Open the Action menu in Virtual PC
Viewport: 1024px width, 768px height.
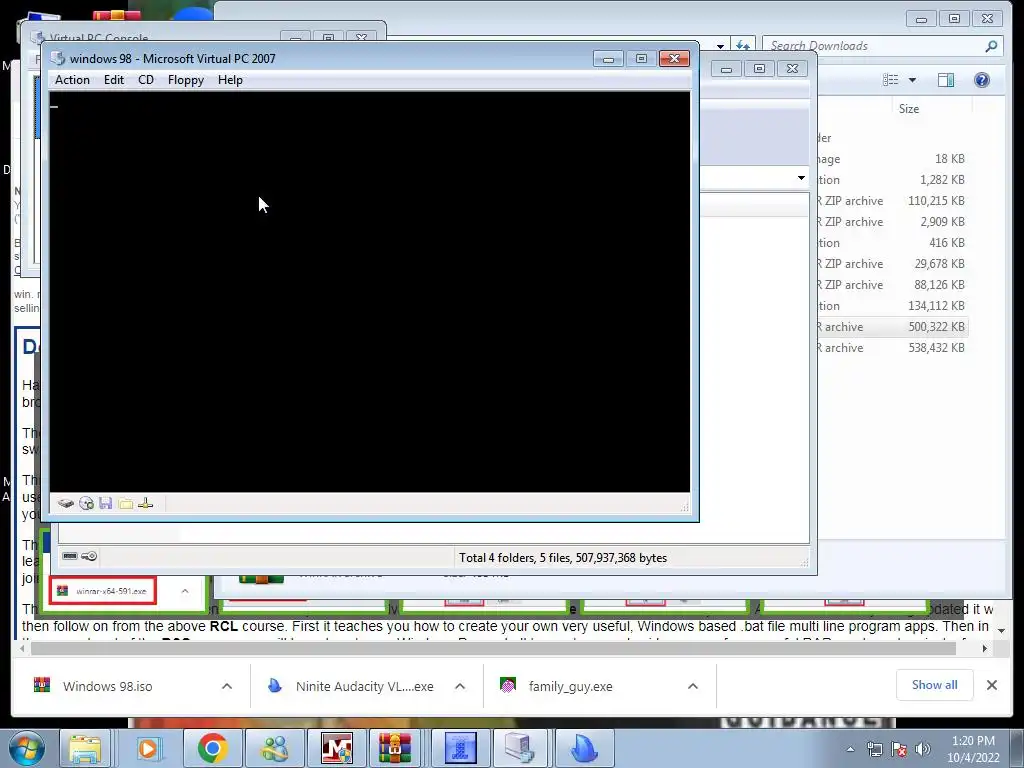click(72, 80)
